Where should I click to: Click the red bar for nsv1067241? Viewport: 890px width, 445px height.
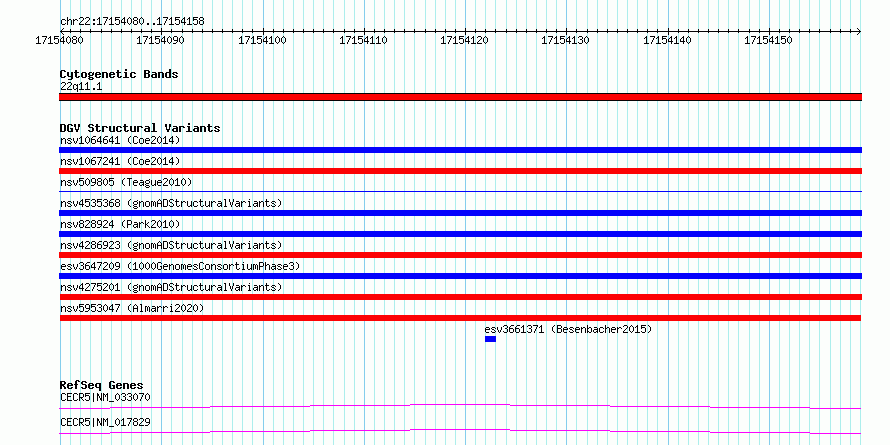pyautogui.click(x=460, y=171)
